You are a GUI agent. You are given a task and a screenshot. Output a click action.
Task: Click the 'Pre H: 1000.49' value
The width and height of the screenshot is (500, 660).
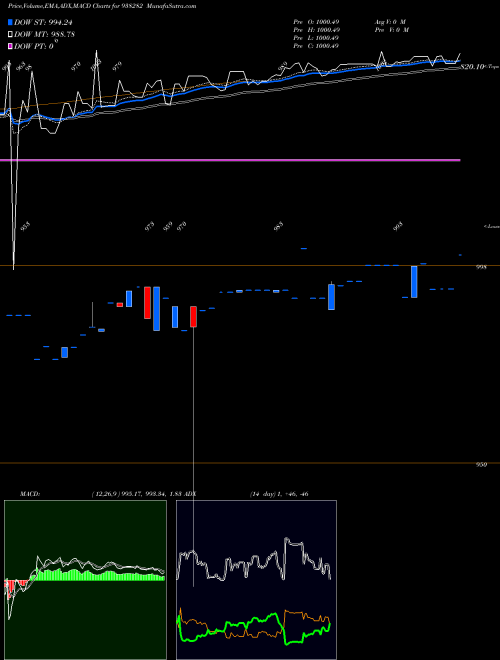tap(316, 30)
